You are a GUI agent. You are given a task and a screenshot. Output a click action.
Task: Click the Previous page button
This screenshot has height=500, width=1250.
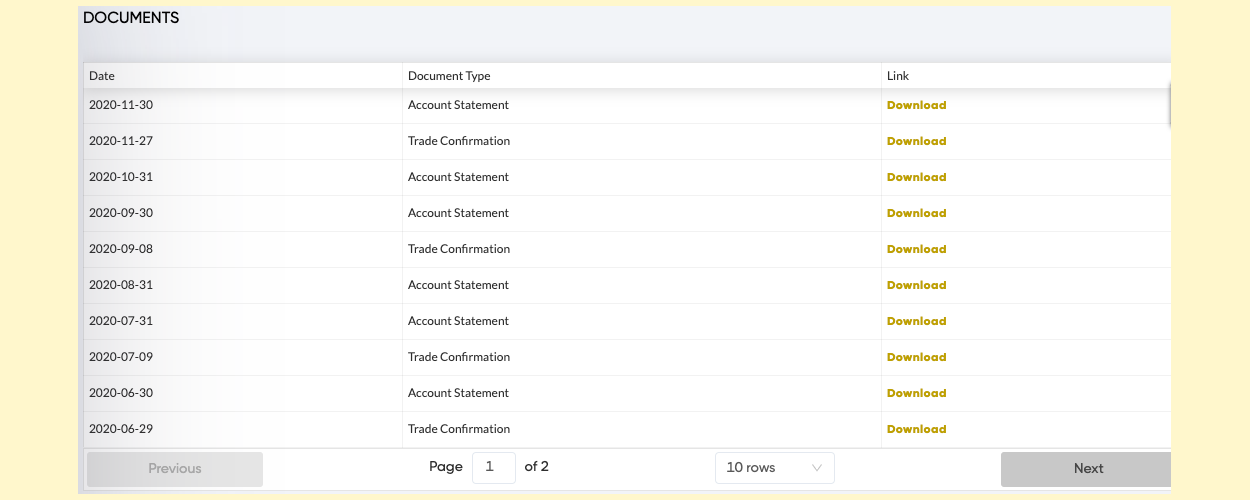point(175,468)
